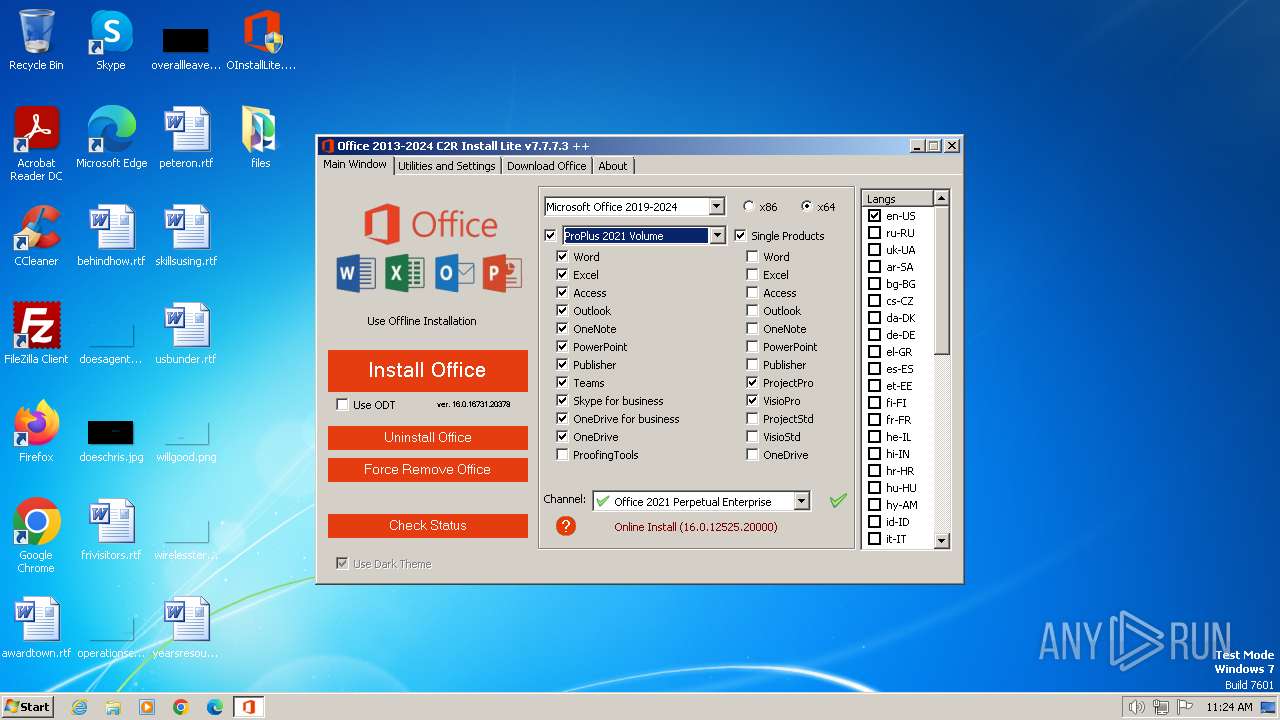
Task: Uncheck ProjectPro single product
Action: point(752,383)
